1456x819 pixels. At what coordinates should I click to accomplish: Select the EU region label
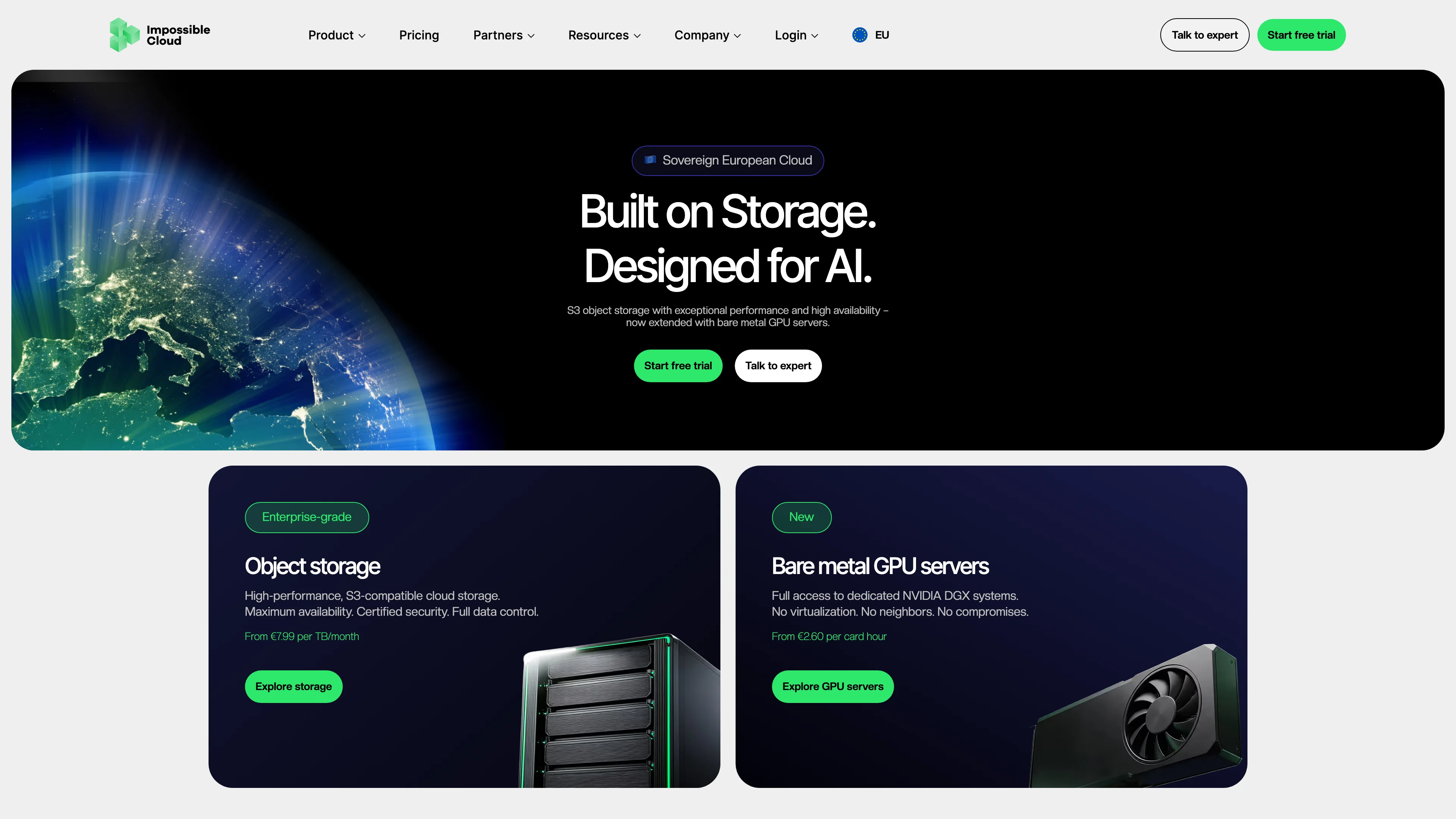(882, 35)
